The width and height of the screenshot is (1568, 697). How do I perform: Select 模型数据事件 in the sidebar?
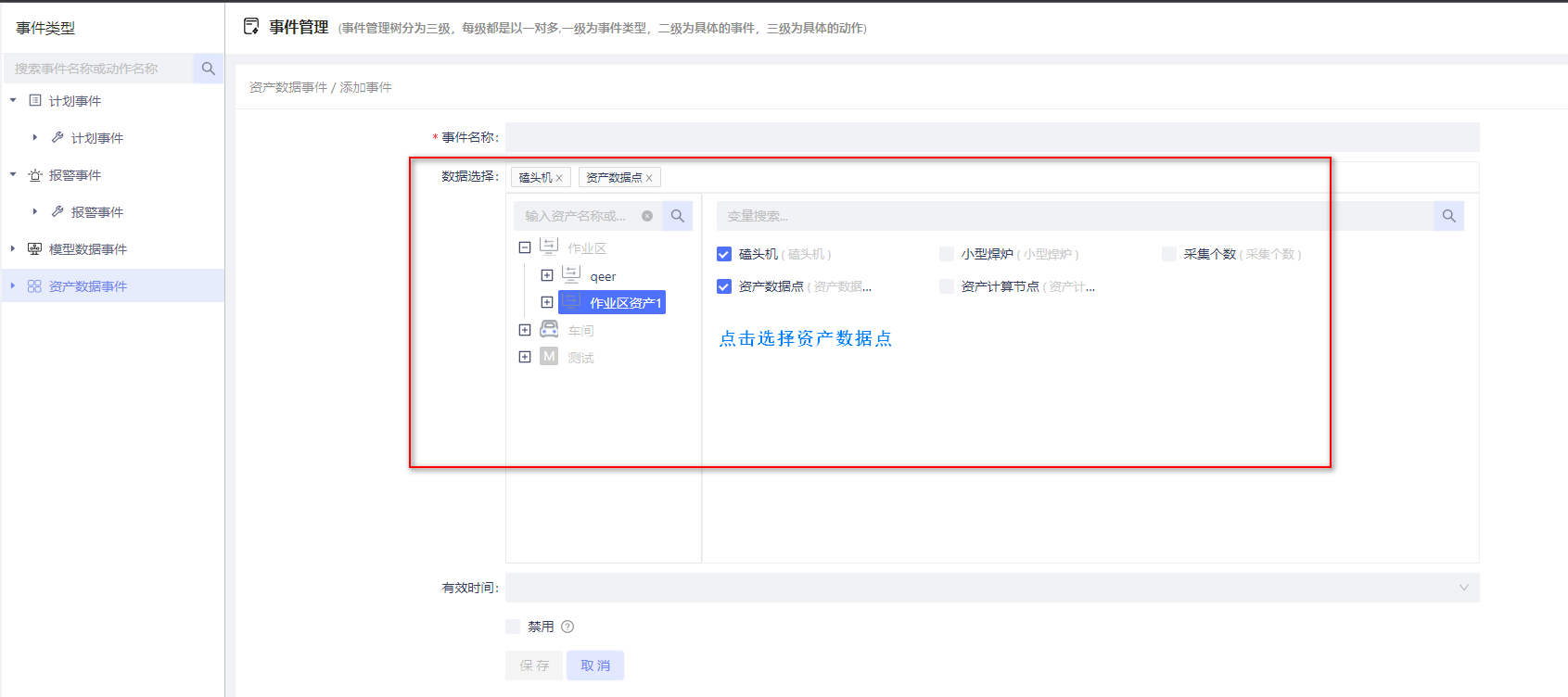[x=88, y=249]
